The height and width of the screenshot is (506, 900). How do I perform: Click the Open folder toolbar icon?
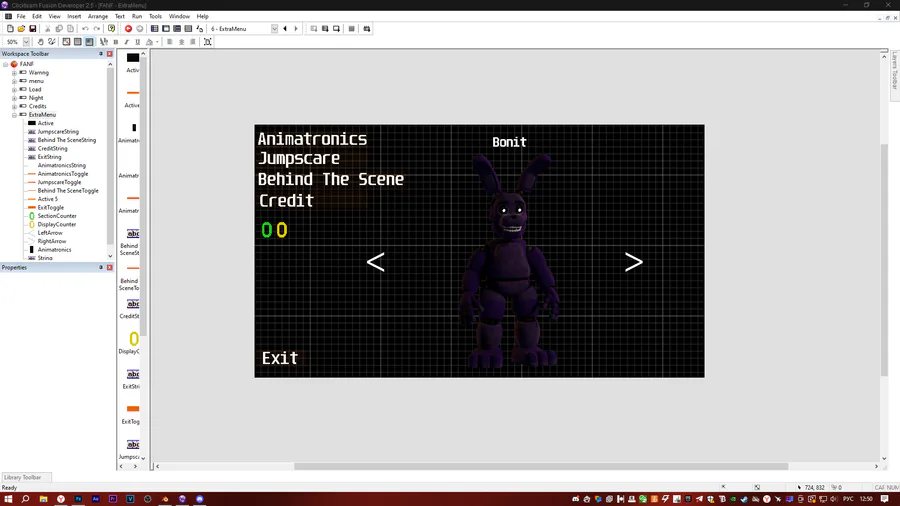click(21, 29)
